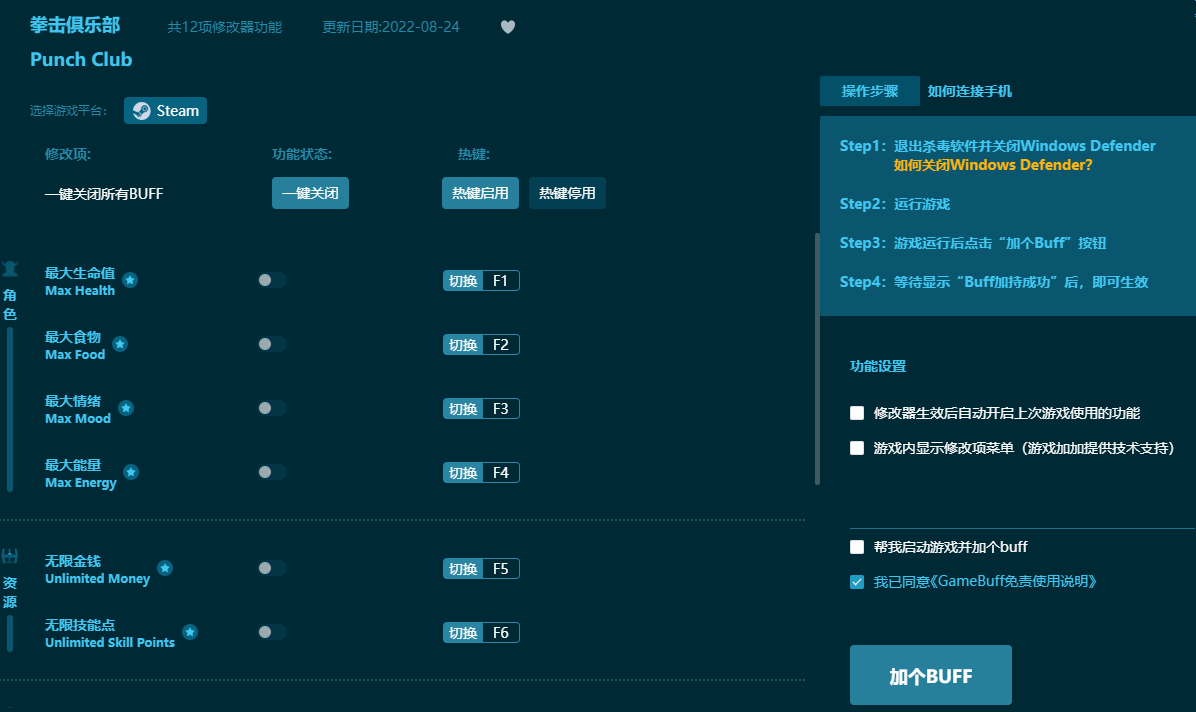
Task: Toggle the Max Health switch
Action: (272, 280)
